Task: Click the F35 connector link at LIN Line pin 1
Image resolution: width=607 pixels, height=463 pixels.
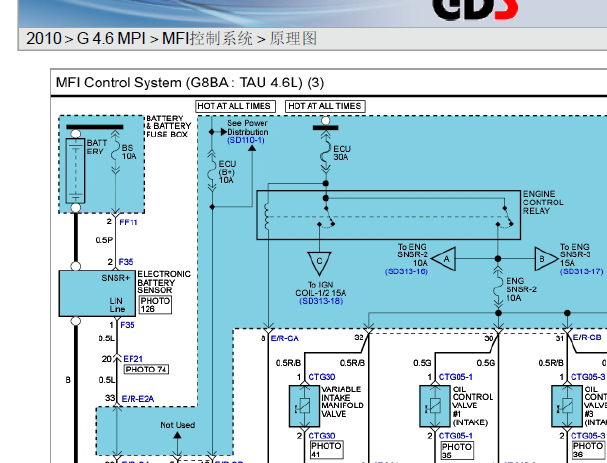Action: click(x=127, y=325)
